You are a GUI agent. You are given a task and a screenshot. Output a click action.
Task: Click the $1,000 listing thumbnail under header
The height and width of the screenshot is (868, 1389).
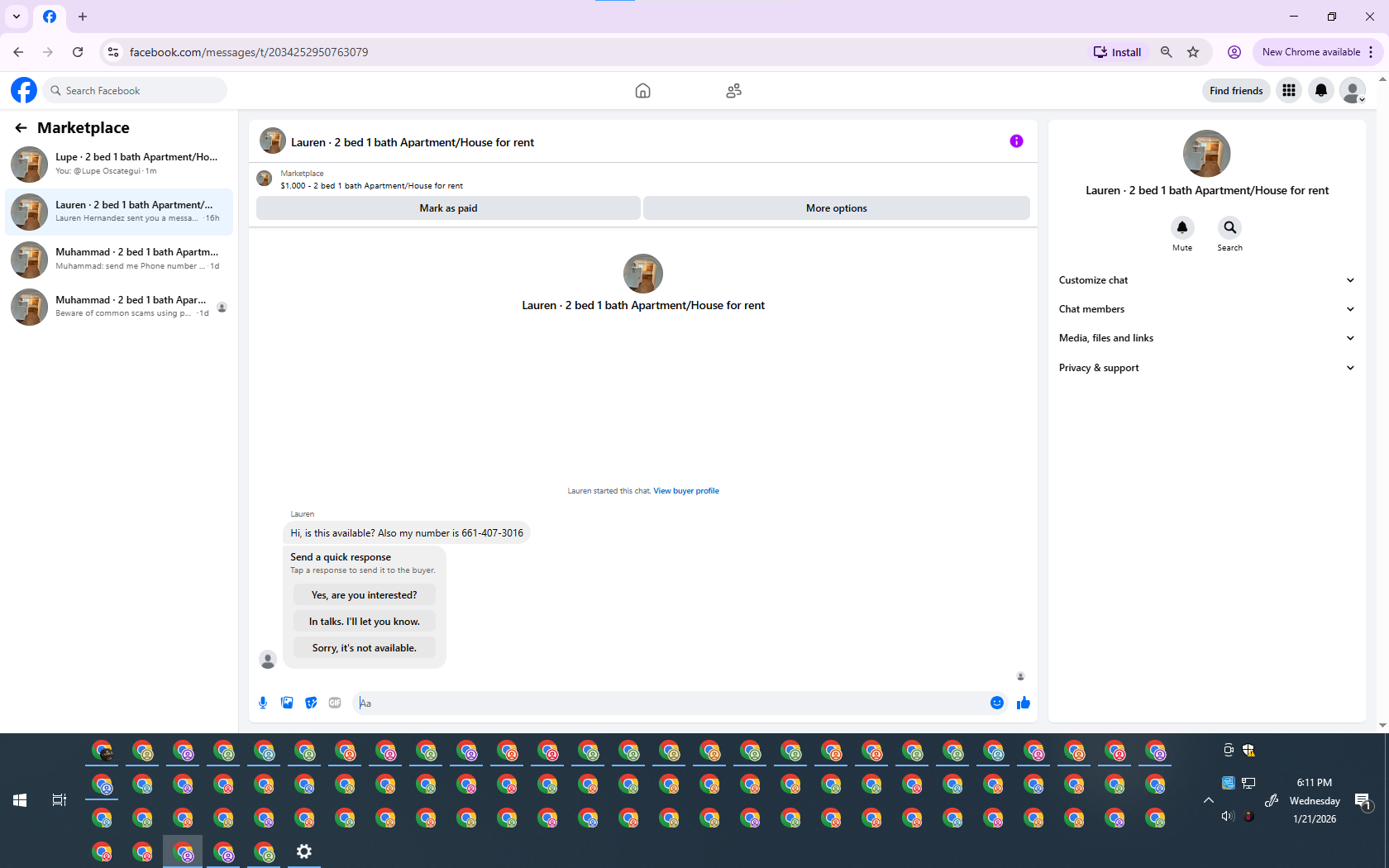point(265,179)
